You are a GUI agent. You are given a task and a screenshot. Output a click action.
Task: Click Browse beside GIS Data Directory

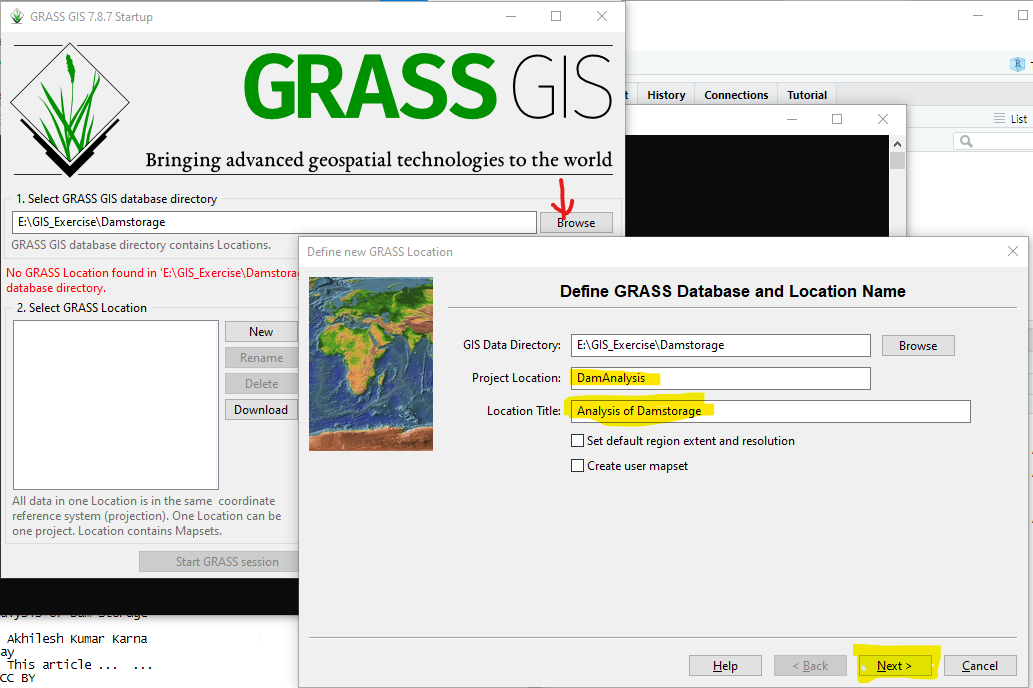click(917, 345)
